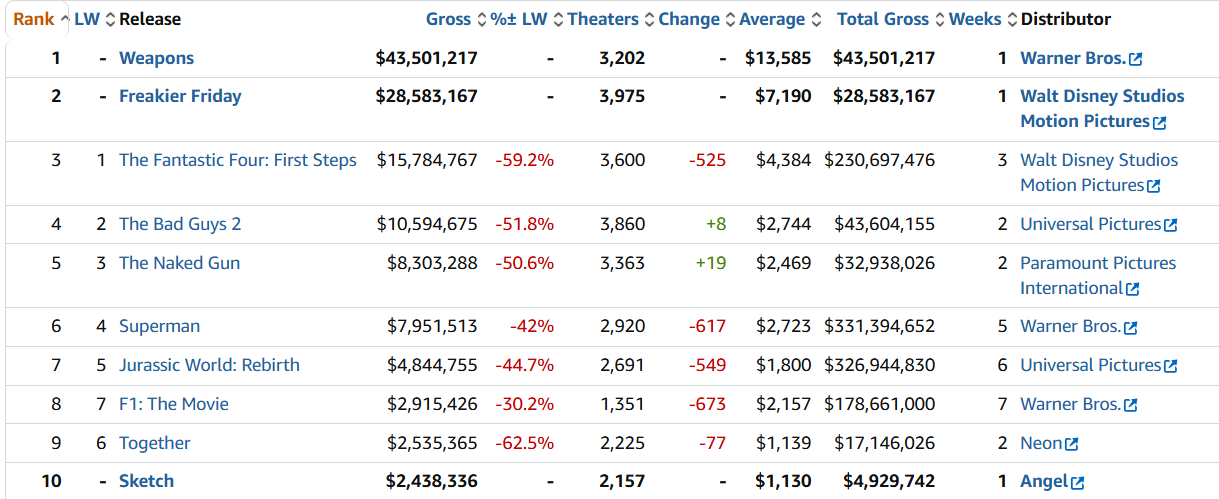Click external link icon beside Angel
1219x499 pixels.
tap(1077, 483)
